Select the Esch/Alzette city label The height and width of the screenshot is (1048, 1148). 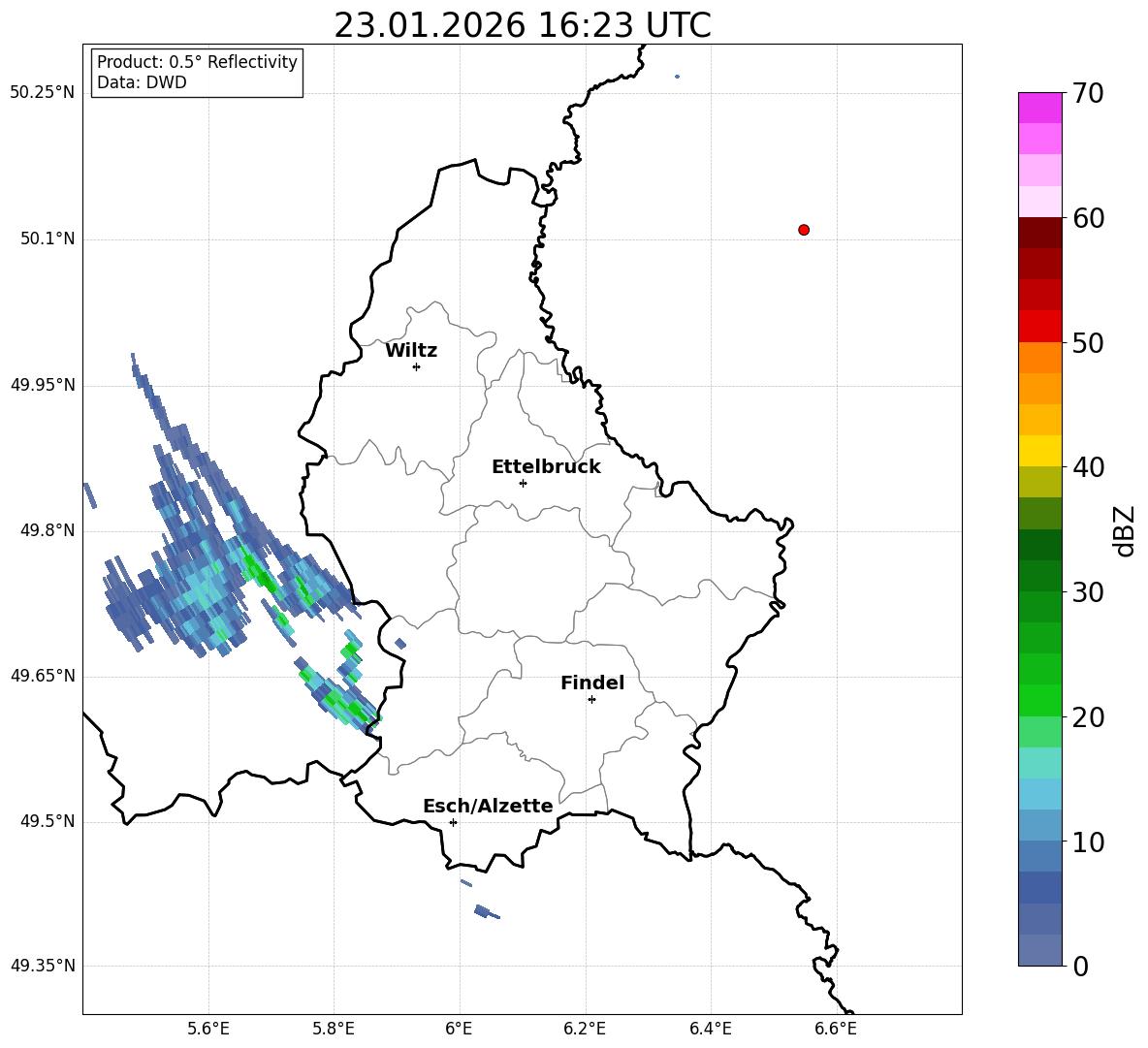click(488, 806)
